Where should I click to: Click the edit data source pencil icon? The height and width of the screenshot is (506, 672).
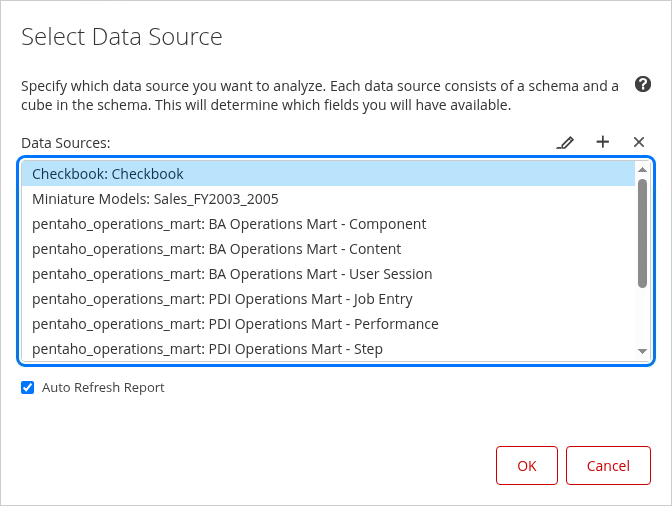pos(565,143)
